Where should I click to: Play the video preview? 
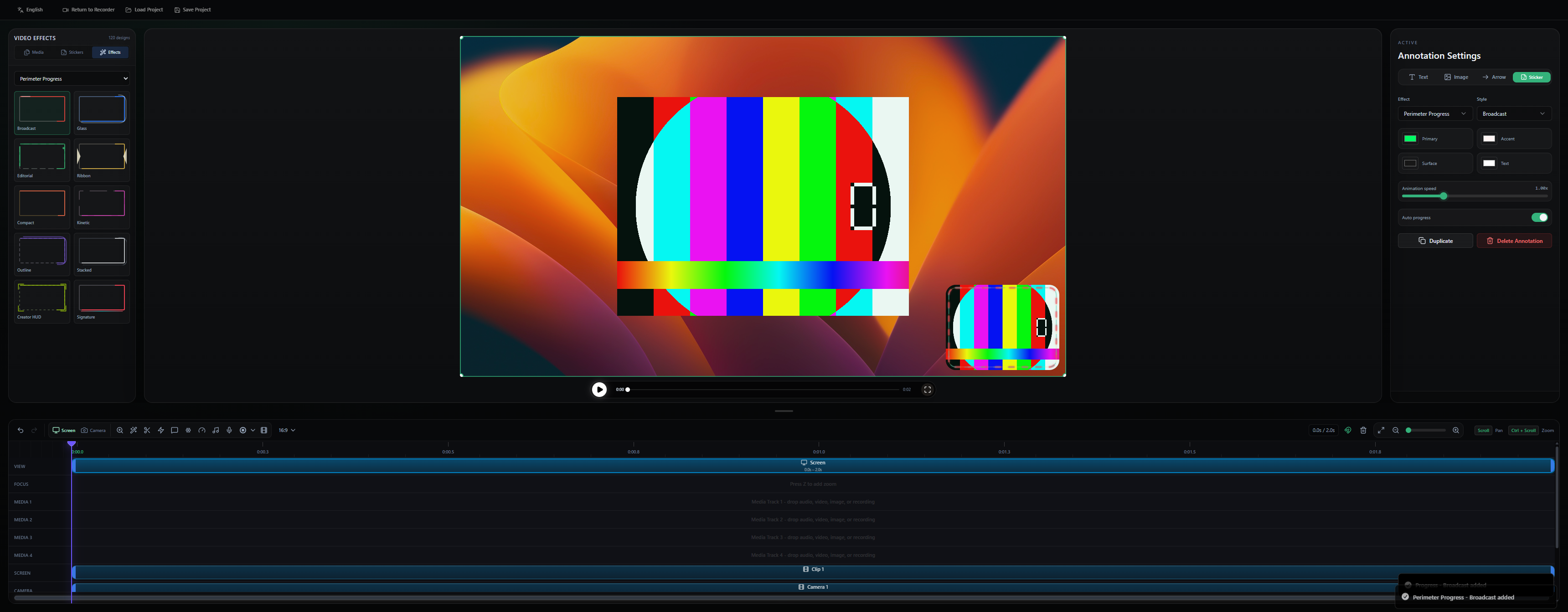[x=599, y=389]
